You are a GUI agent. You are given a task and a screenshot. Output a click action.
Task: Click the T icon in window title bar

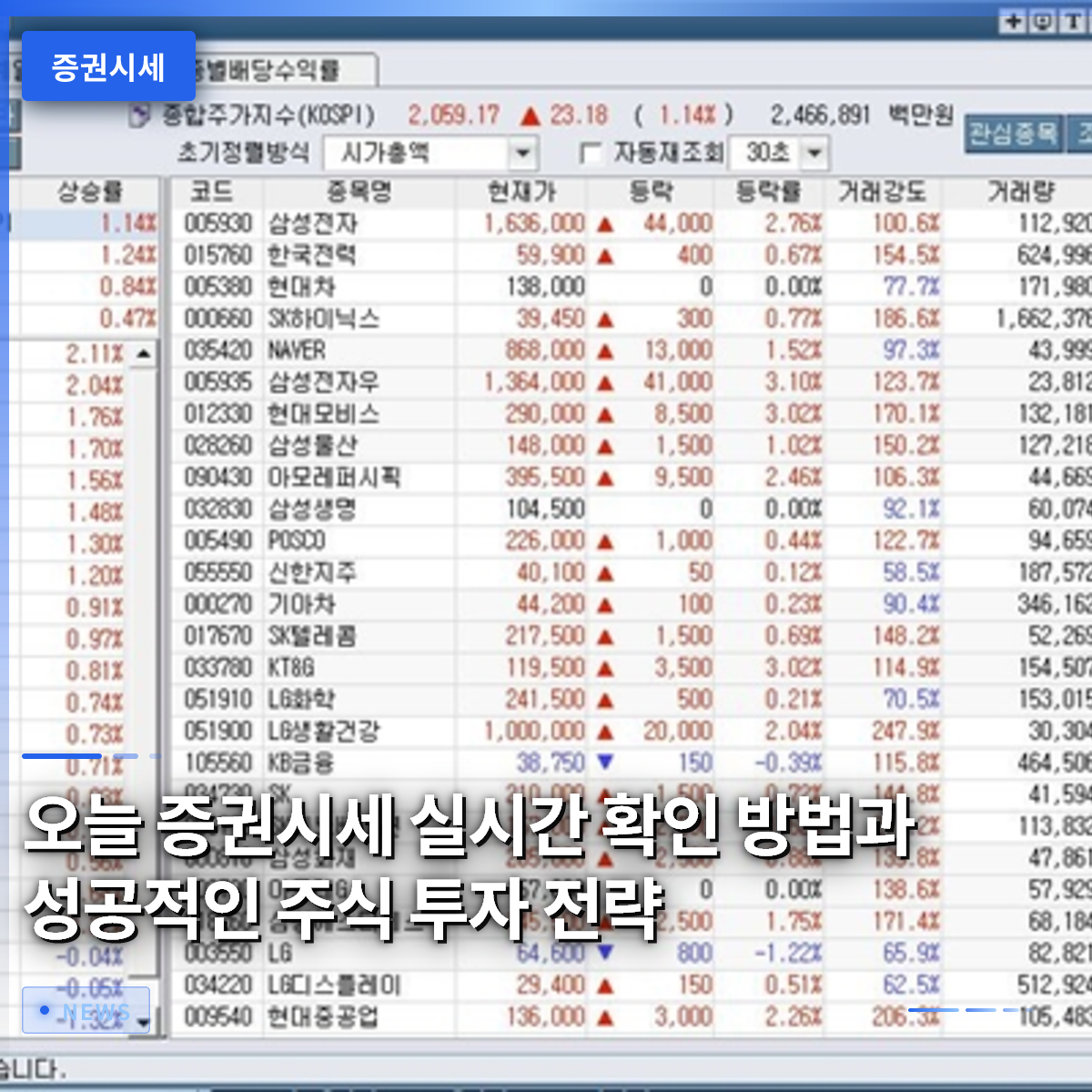pyautogui.click(x=1073, y=22)
